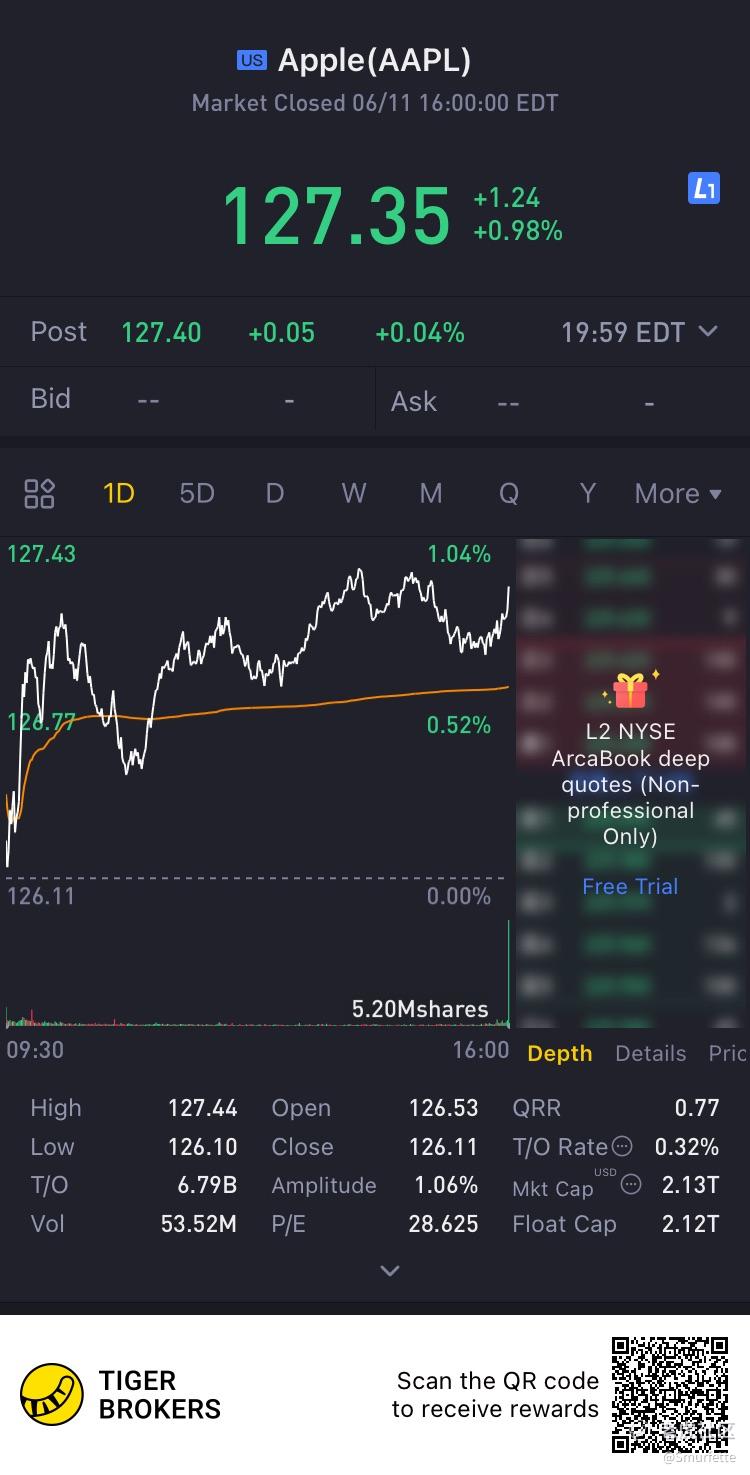Tap the Post price 127.40
750x1475 pixels.
coord(161,332)
